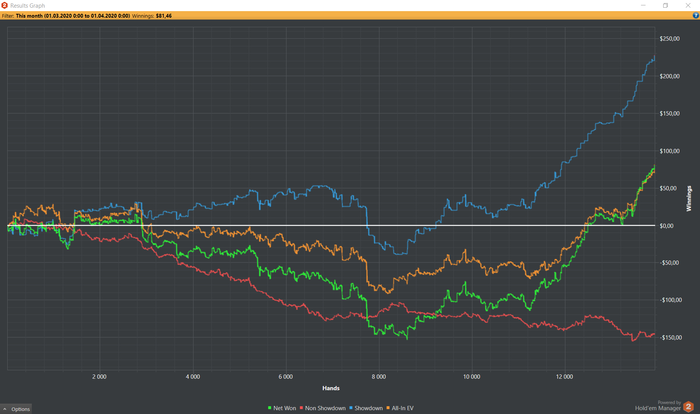
Task: Click the $150,00 axis label
Action: tap(670, 113)
